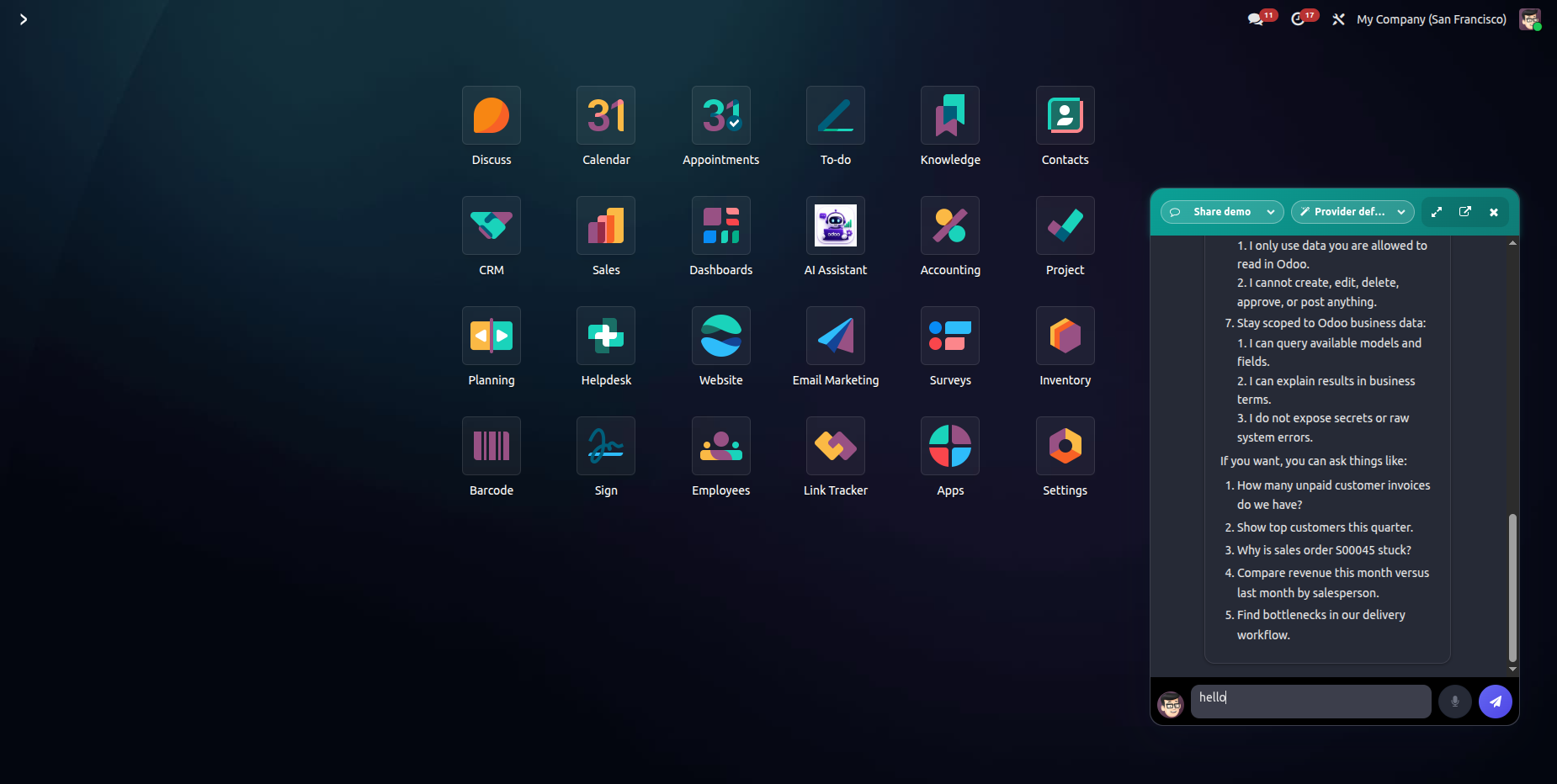Open the Calendar app
The width and height of the screenshot is (1557, 784).
click(x=606, y=115)
